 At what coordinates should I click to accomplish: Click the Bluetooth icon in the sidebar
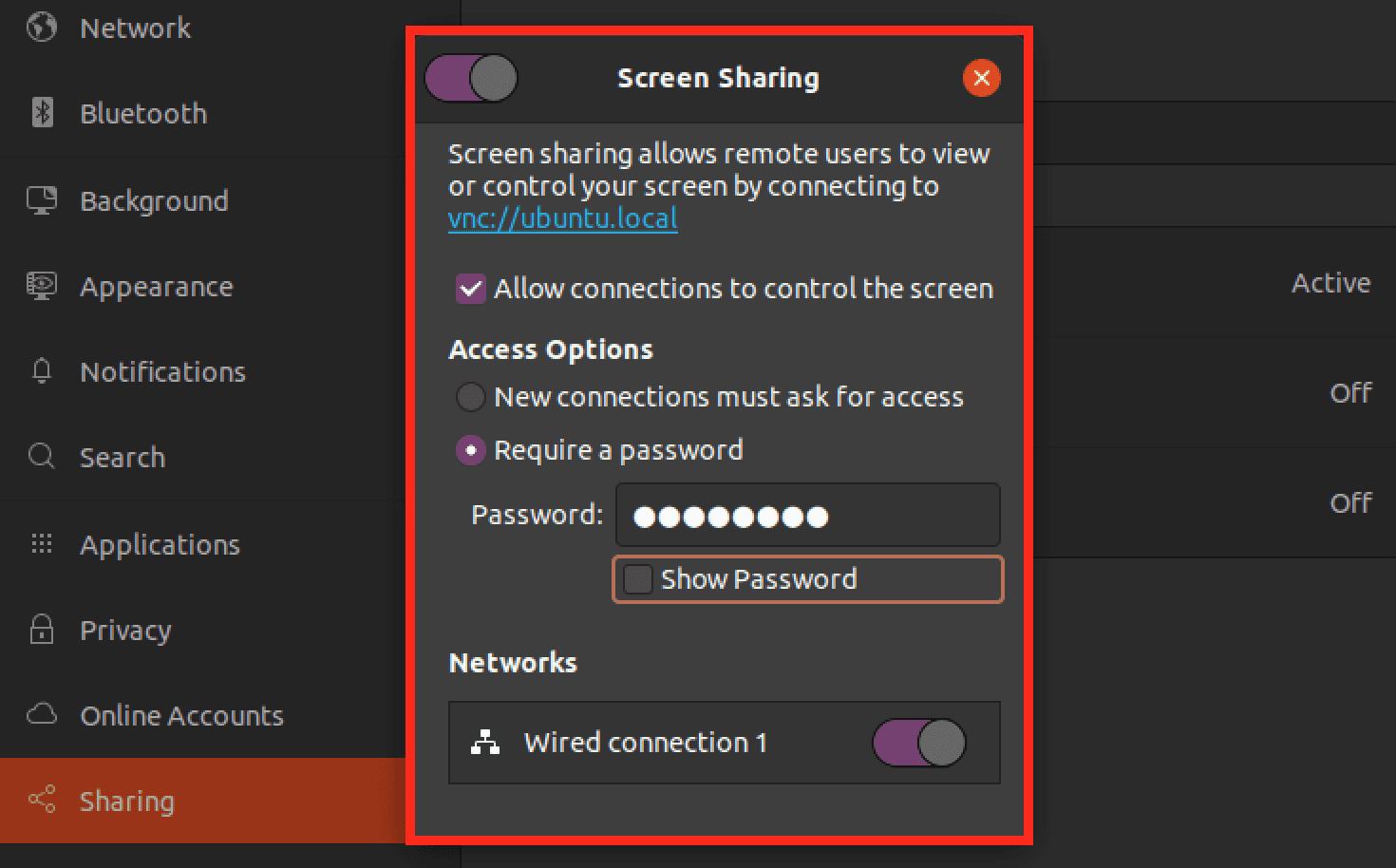pos(40,113)
